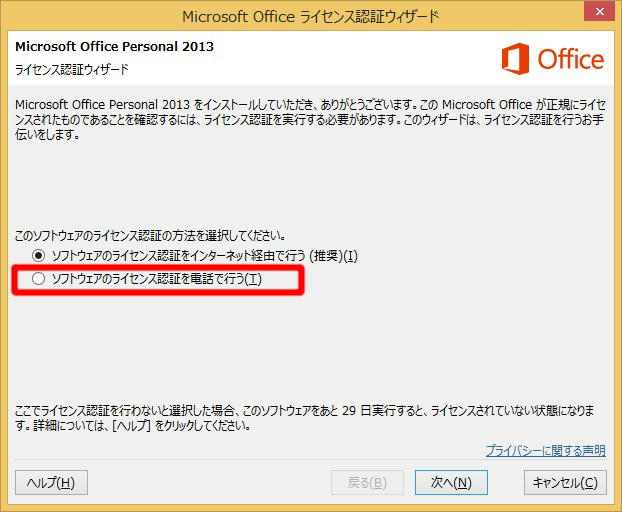Select the telephone activation radio button
Viewport: 622px width, 512px height.
38,279
